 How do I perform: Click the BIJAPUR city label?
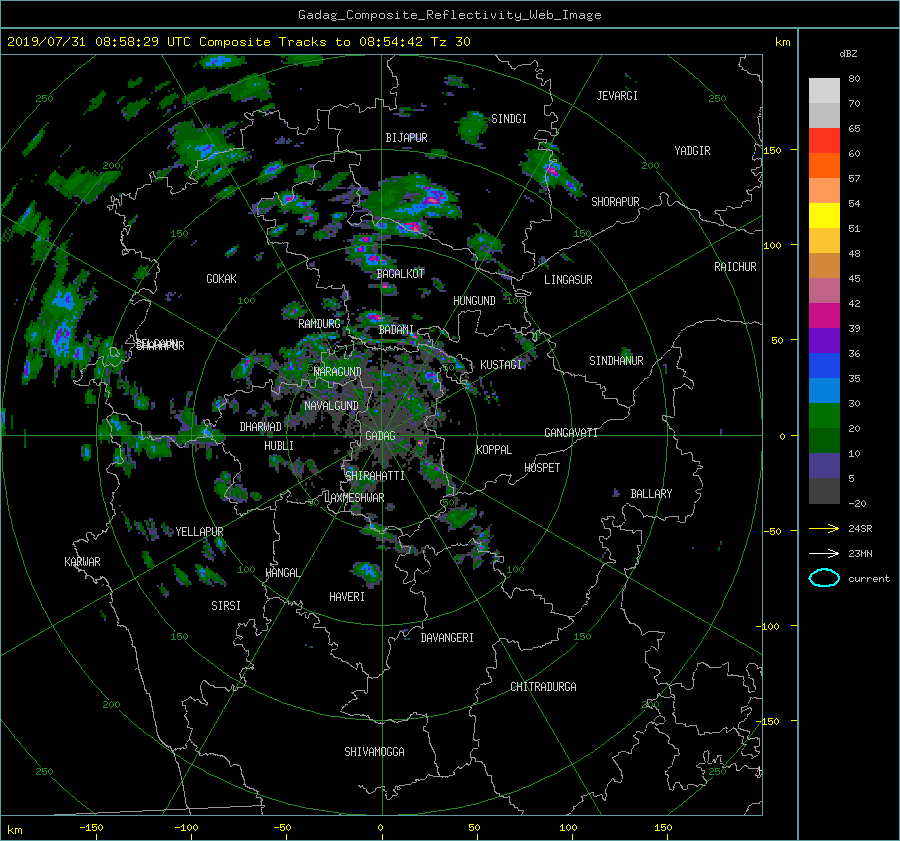[x=406, y=138]
